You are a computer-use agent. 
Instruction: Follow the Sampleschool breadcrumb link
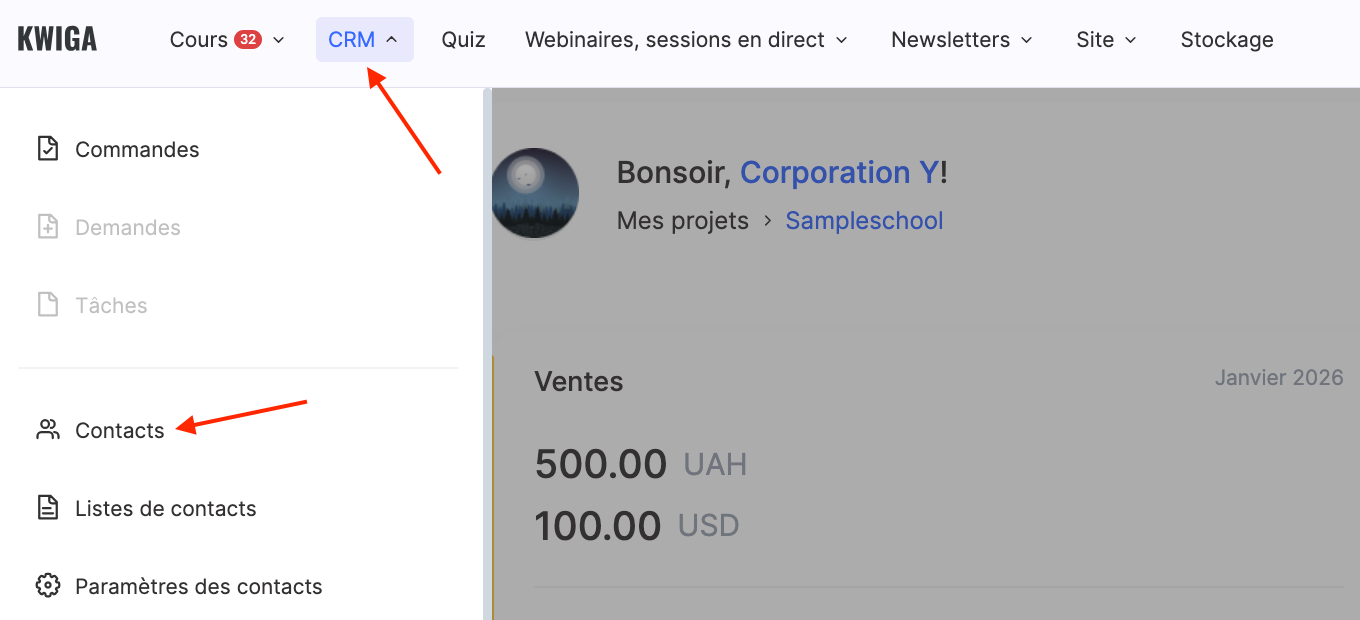864,220
